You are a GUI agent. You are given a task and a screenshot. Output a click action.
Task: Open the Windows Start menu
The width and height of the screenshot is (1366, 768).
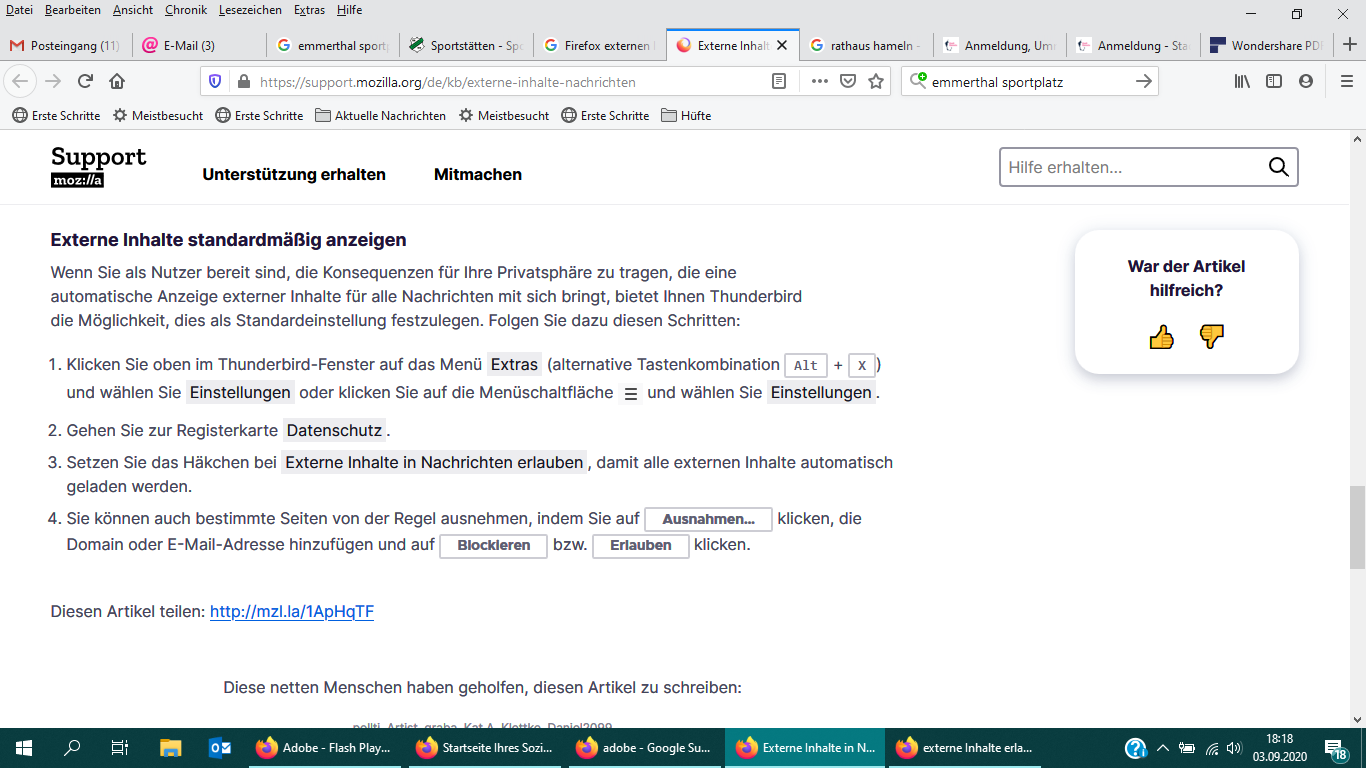click(24, 748)
